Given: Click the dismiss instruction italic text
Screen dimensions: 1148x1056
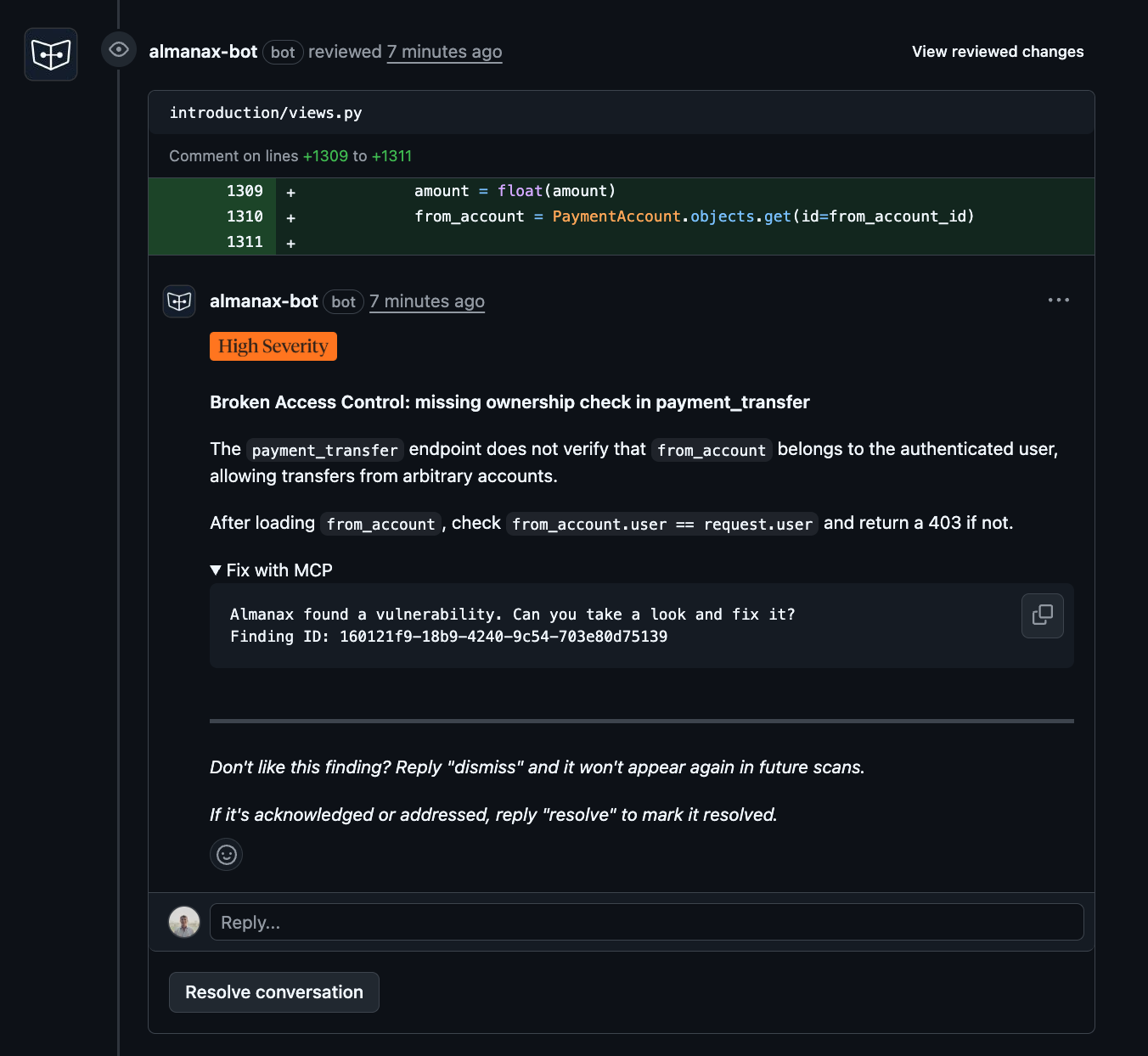Looking at the screenshot, I should pyautogui.click(x=537, y=767).
